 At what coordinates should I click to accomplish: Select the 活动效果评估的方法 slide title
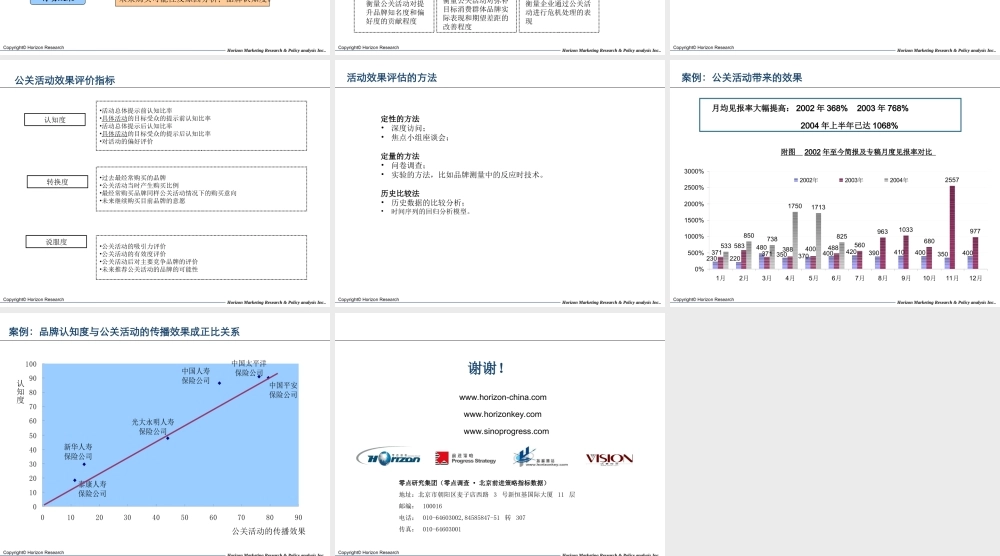[392, 78]
